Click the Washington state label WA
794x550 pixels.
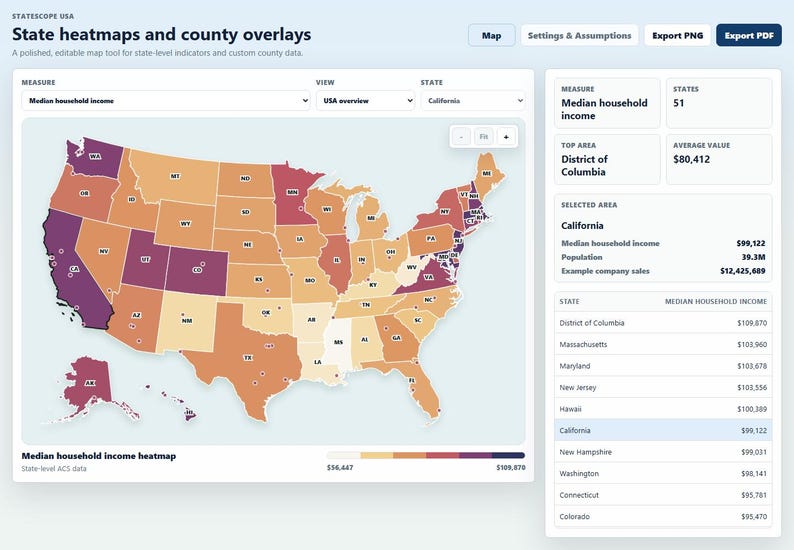click(95, 156)
